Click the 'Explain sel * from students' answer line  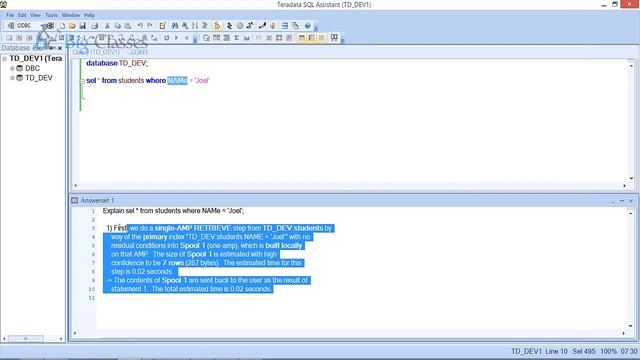point(173,211)
